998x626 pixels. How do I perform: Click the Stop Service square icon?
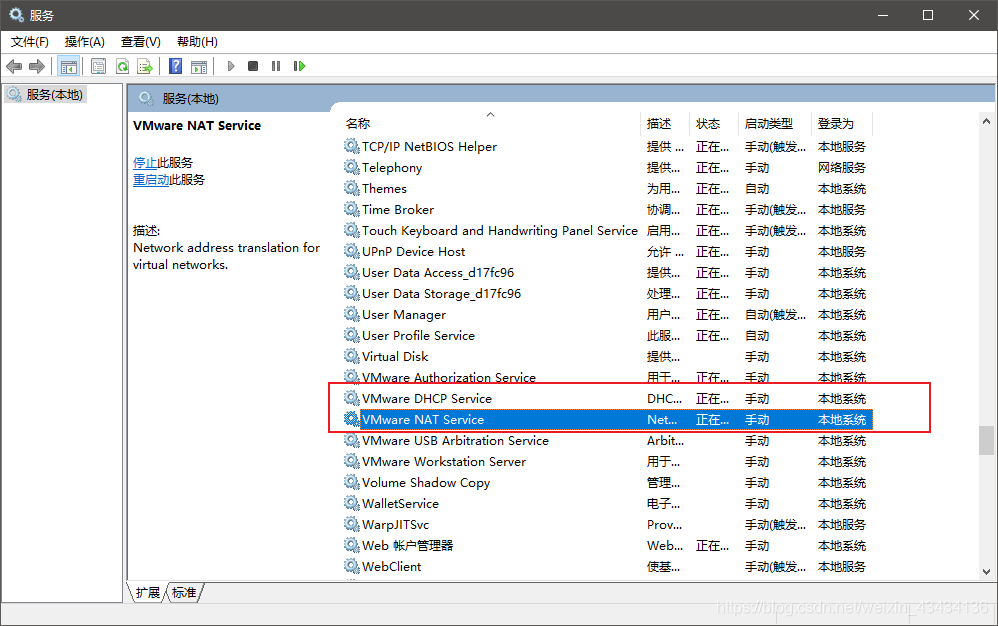(x=253, y=66)
